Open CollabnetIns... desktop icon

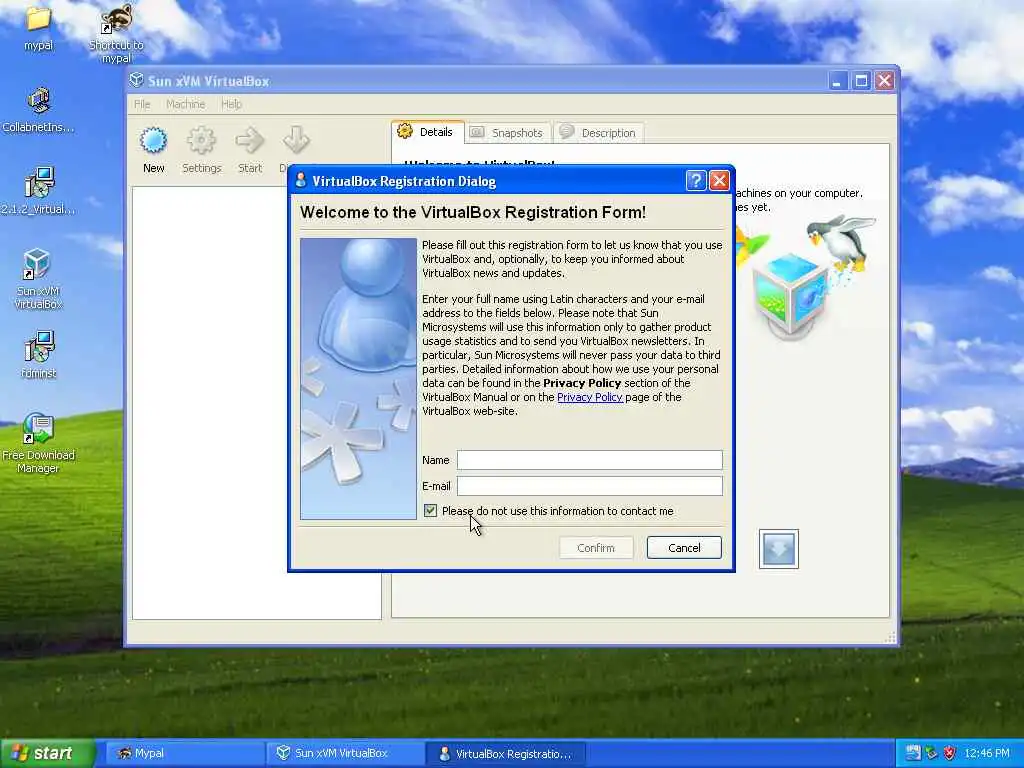pyautogui.click(x=38, y=110)
